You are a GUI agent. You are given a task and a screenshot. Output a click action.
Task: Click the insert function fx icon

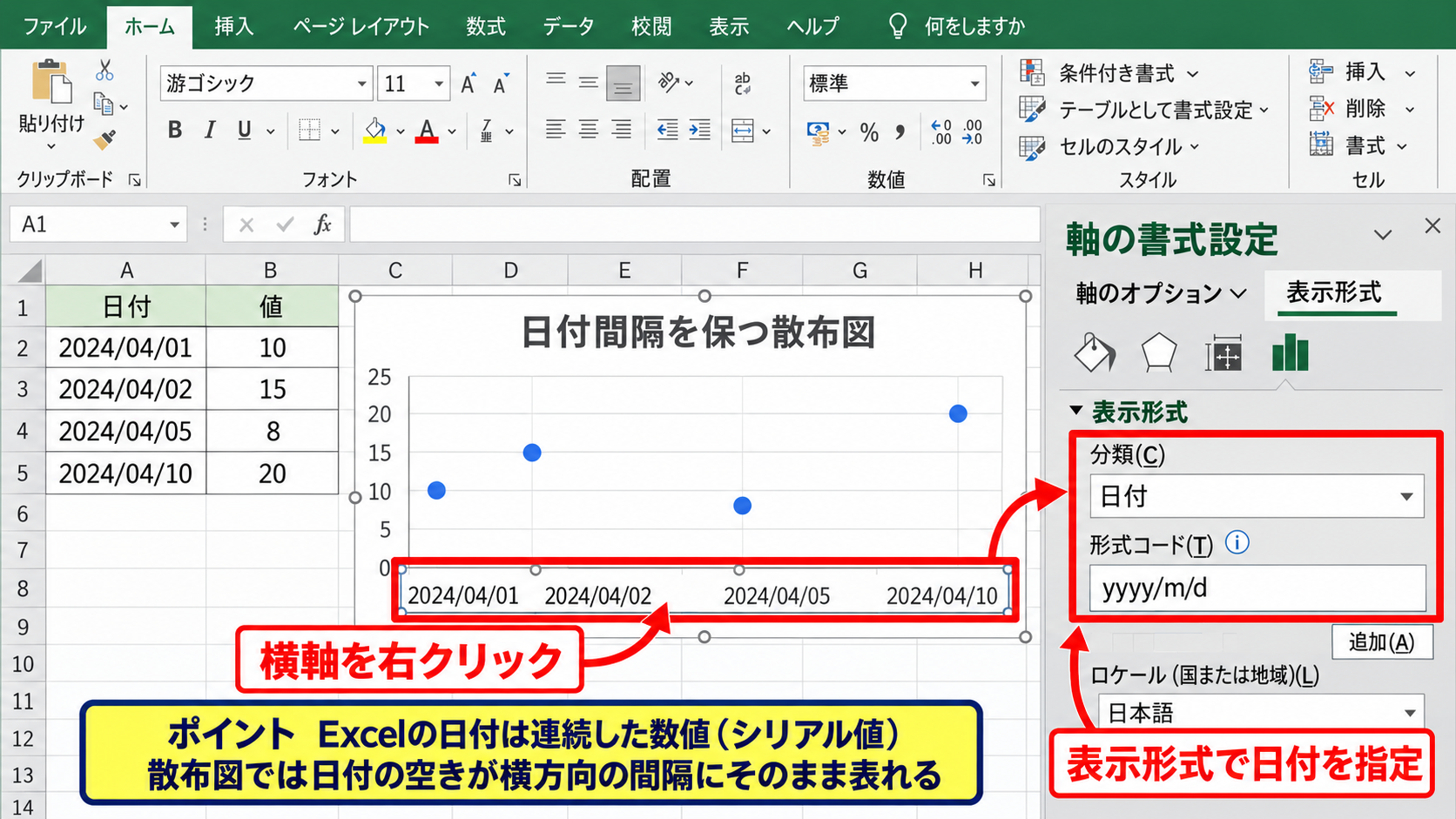322,225
